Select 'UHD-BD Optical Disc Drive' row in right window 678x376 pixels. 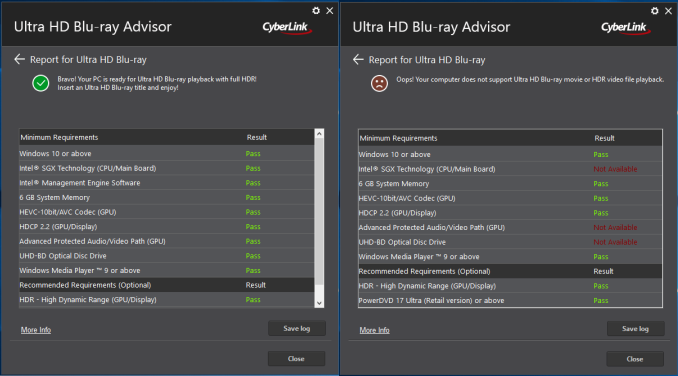tap(510, 242)
